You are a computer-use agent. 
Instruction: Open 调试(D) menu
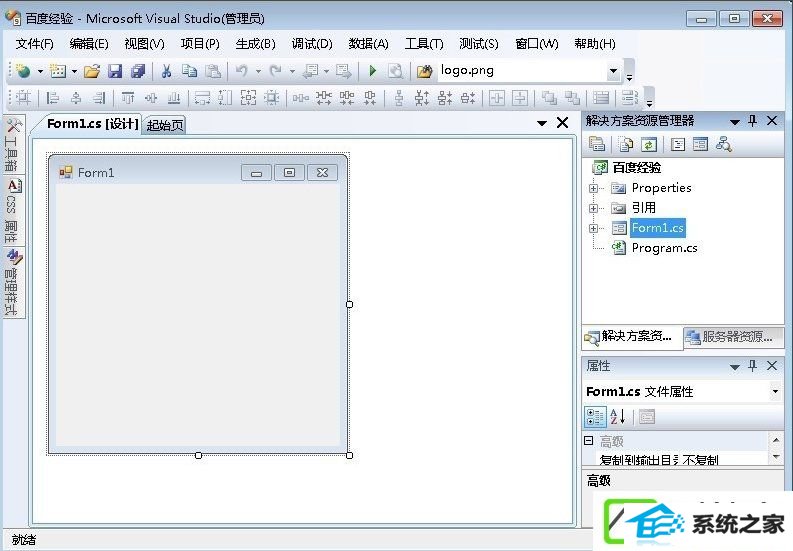click(x=312, y=44)
